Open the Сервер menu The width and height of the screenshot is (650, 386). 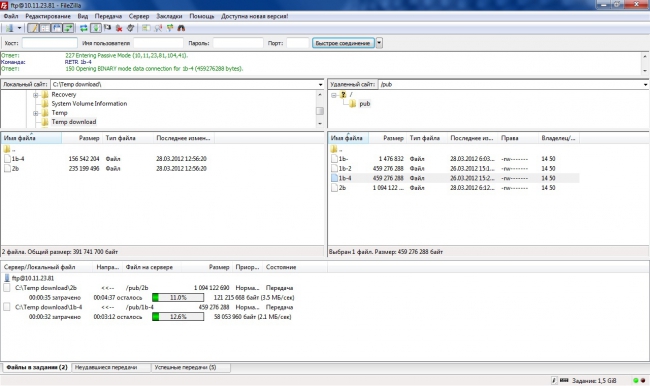pyautogui.click(x=138, y=16)
